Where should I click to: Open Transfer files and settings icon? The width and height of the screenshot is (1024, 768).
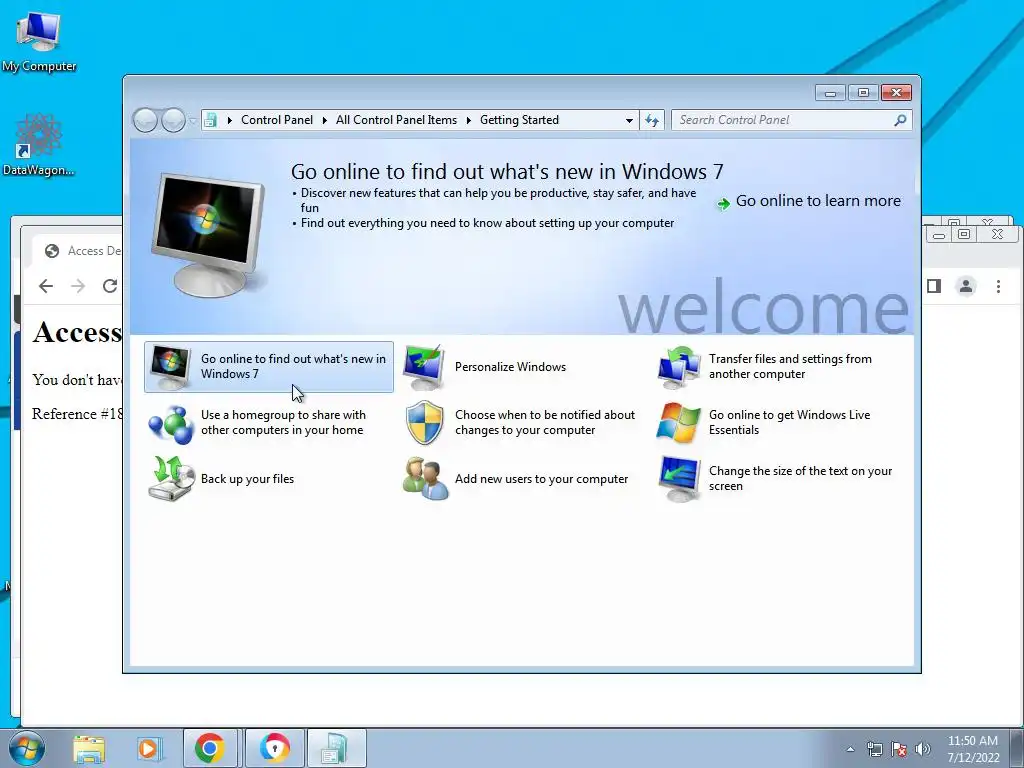[x=679, y=367]
